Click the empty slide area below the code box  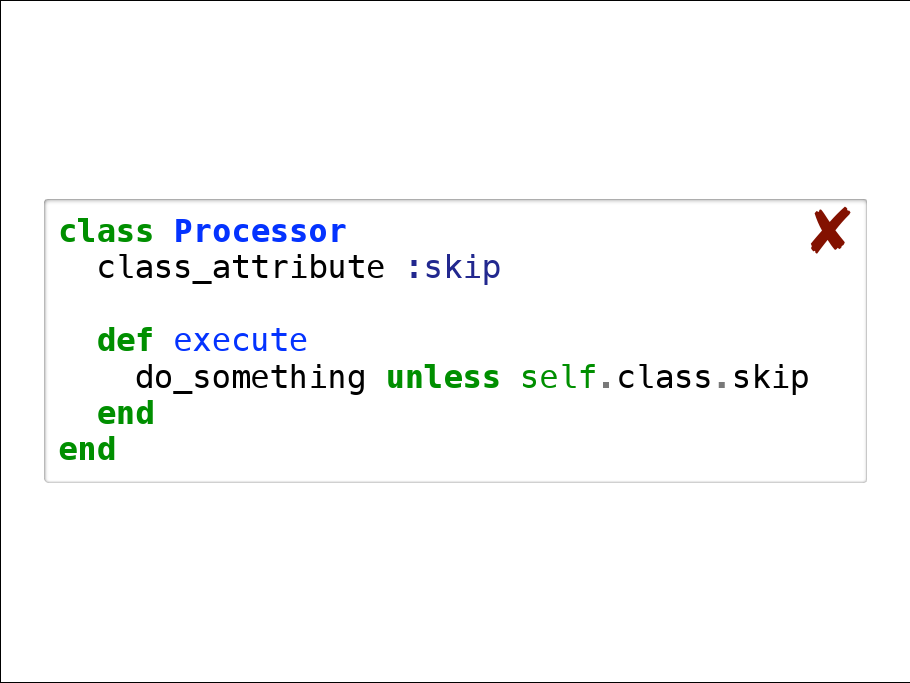(455, 580)
